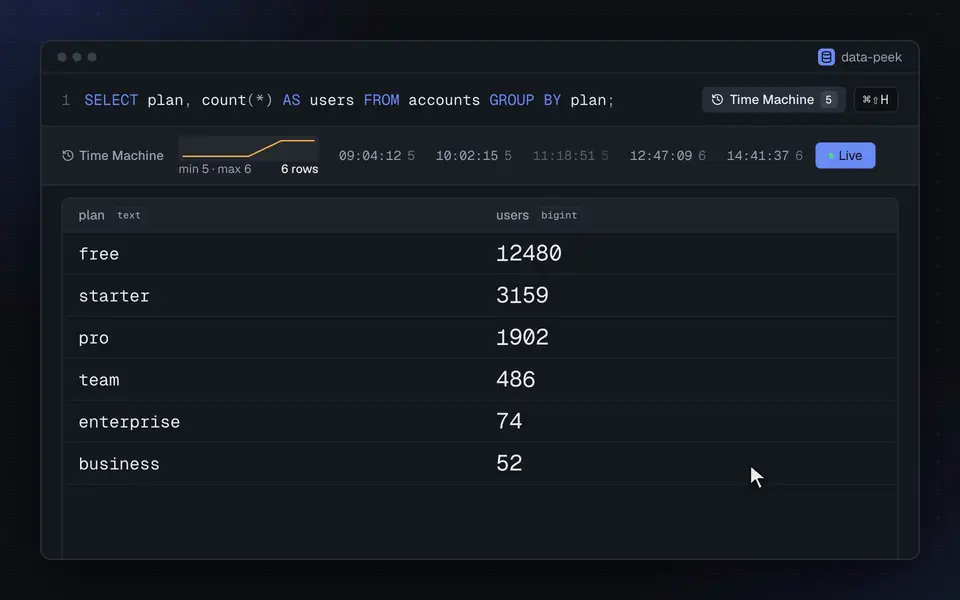960x600 pixels.
Task: Click the 1902 users value
Action: coord(522,337)
